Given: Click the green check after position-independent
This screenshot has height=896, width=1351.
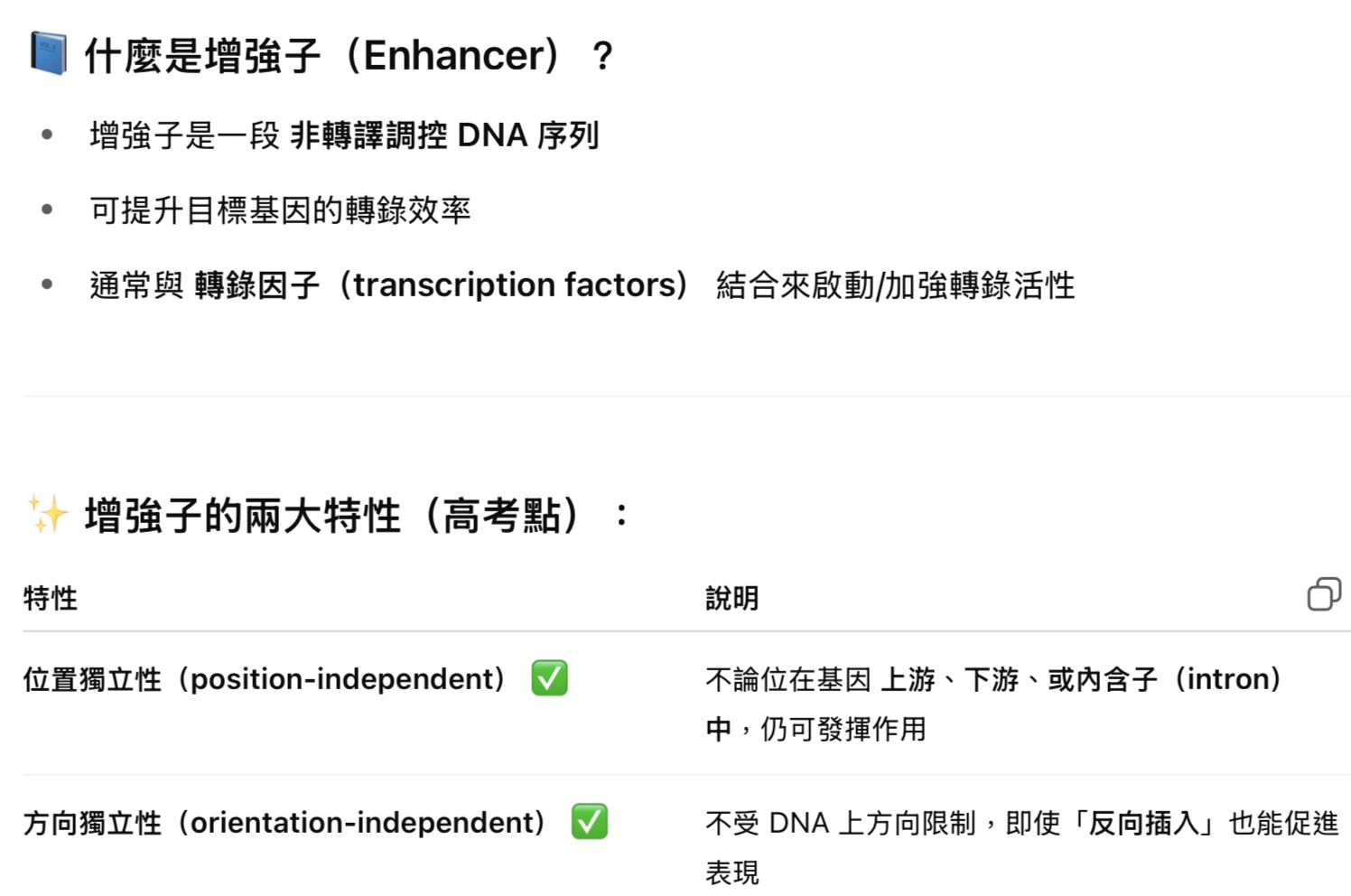Looking at the screenshot, I should point(549,678).
